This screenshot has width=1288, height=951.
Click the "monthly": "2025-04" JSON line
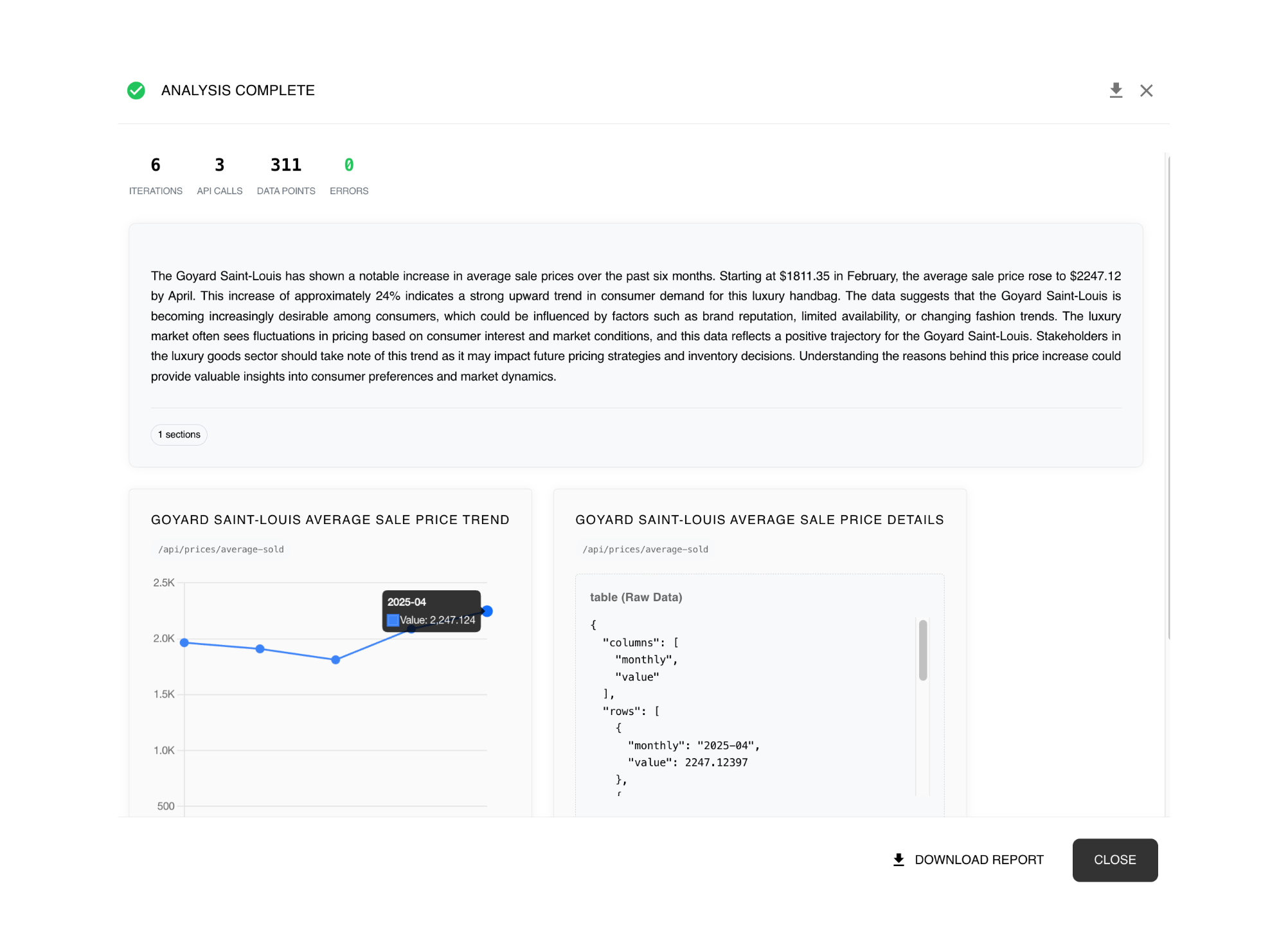(694, 746)
